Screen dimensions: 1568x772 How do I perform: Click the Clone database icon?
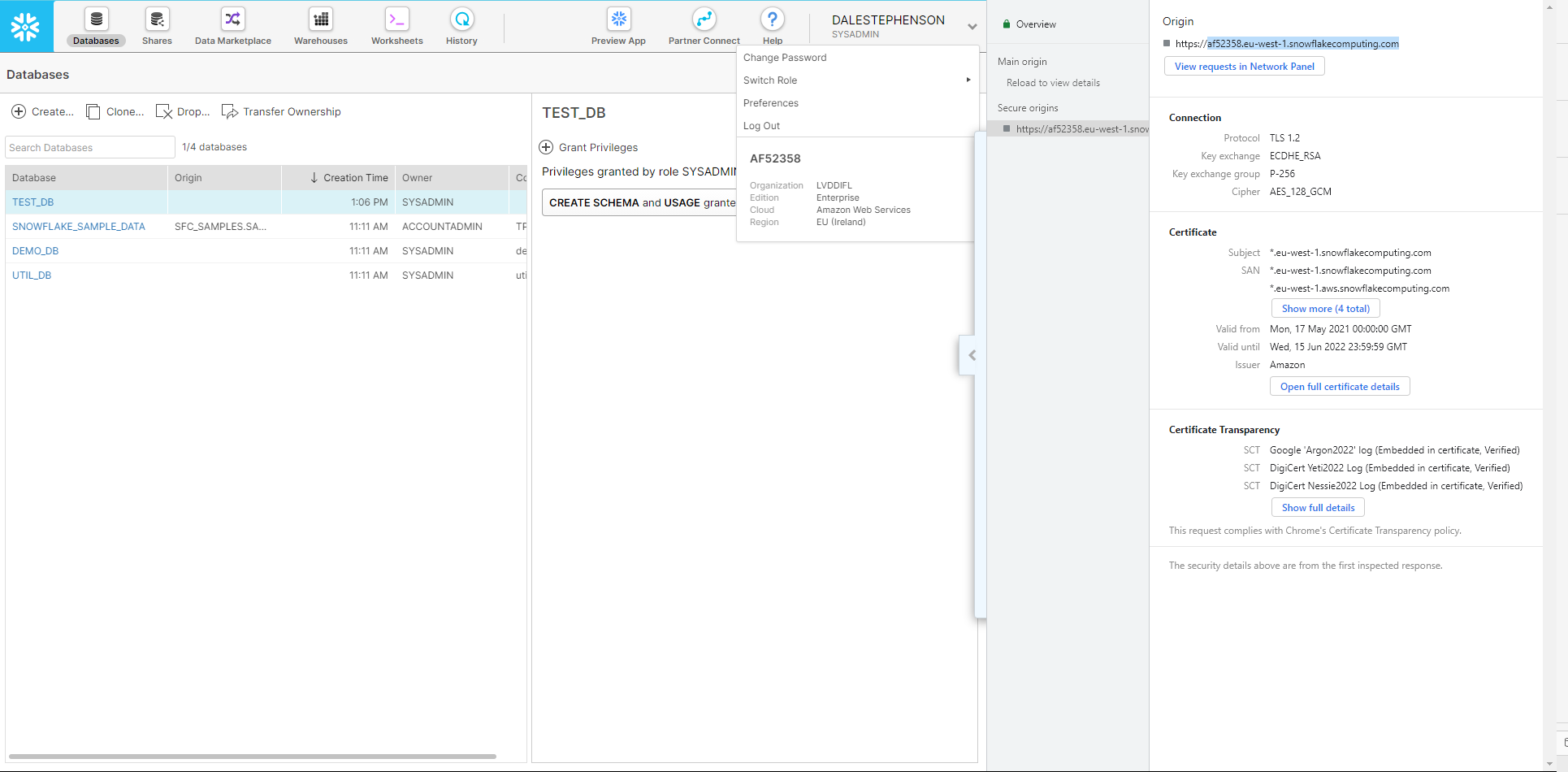tap(93, 111)
